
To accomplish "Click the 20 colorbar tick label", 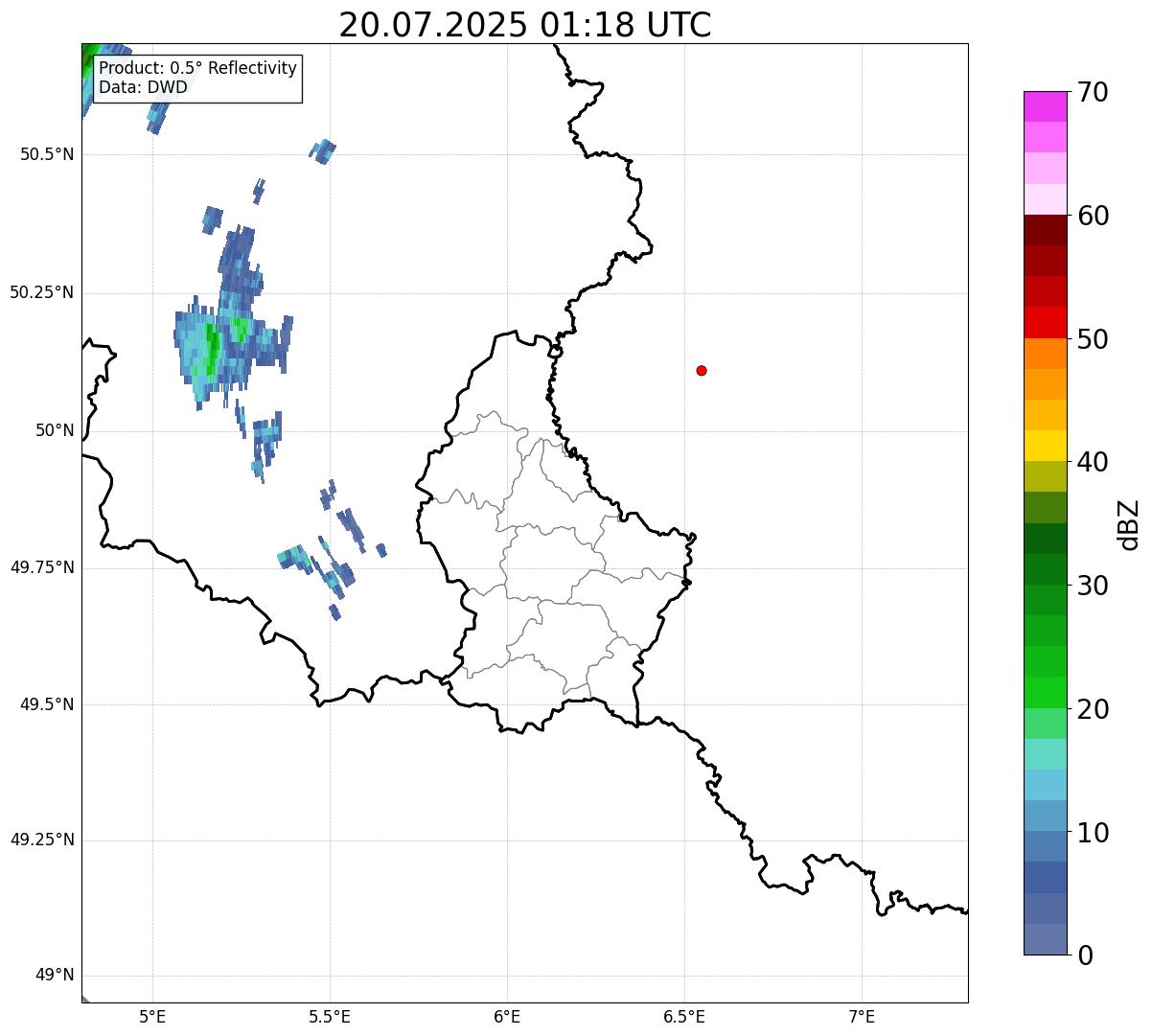I will [1093, 709].
